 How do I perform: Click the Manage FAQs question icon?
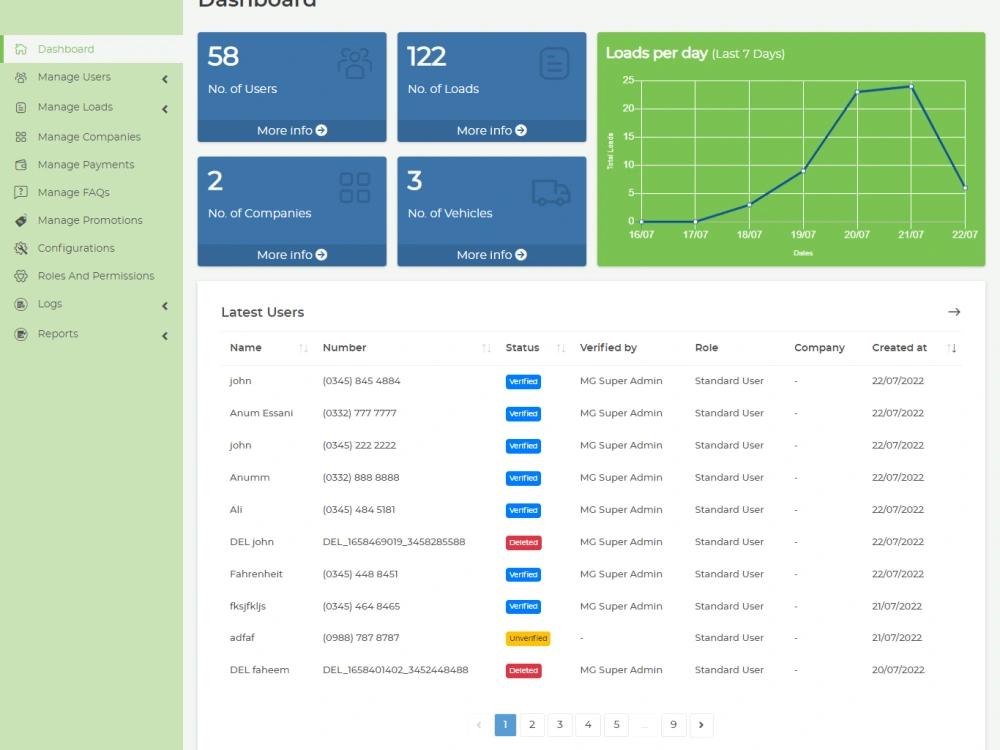(21, 192)
